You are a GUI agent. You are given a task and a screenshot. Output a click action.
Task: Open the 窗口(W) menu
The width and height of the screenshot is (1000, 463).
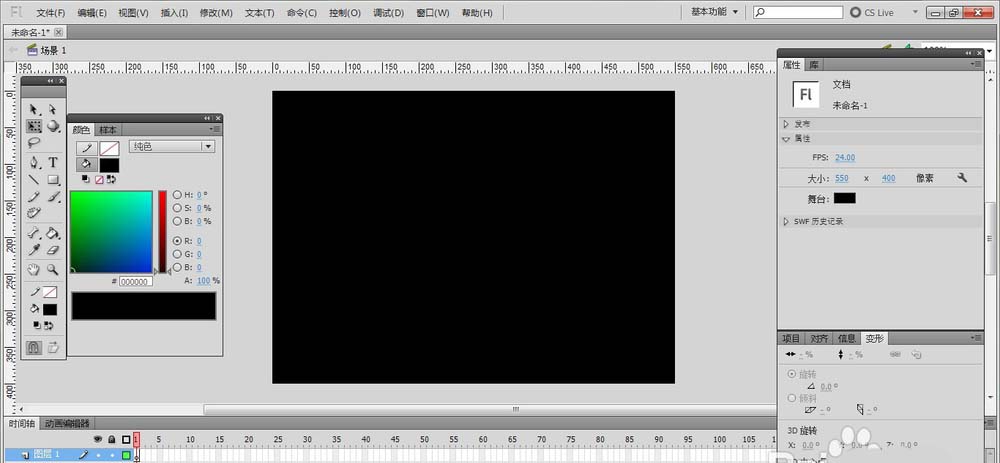(x=432, y=13)
